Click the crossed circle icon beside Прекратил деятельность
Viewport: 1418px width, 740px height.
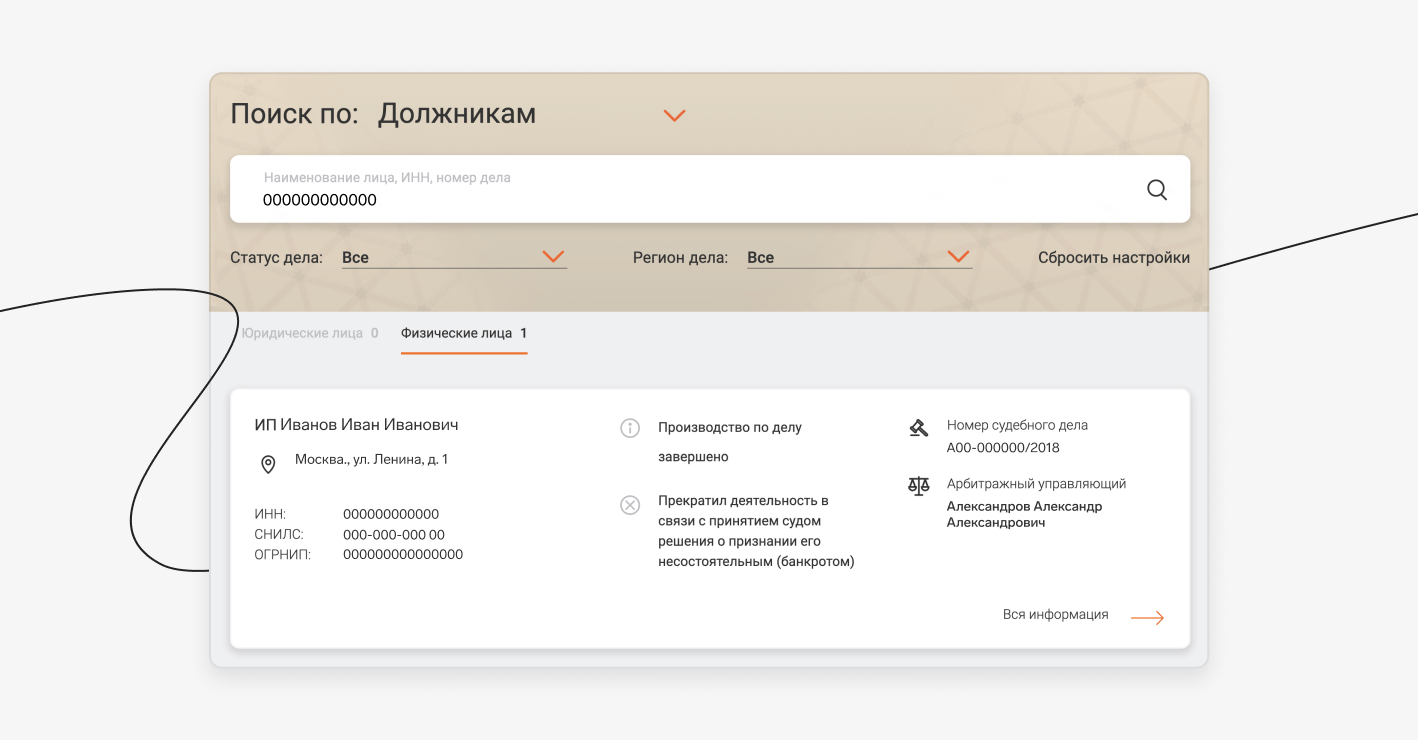pos(630,504)
